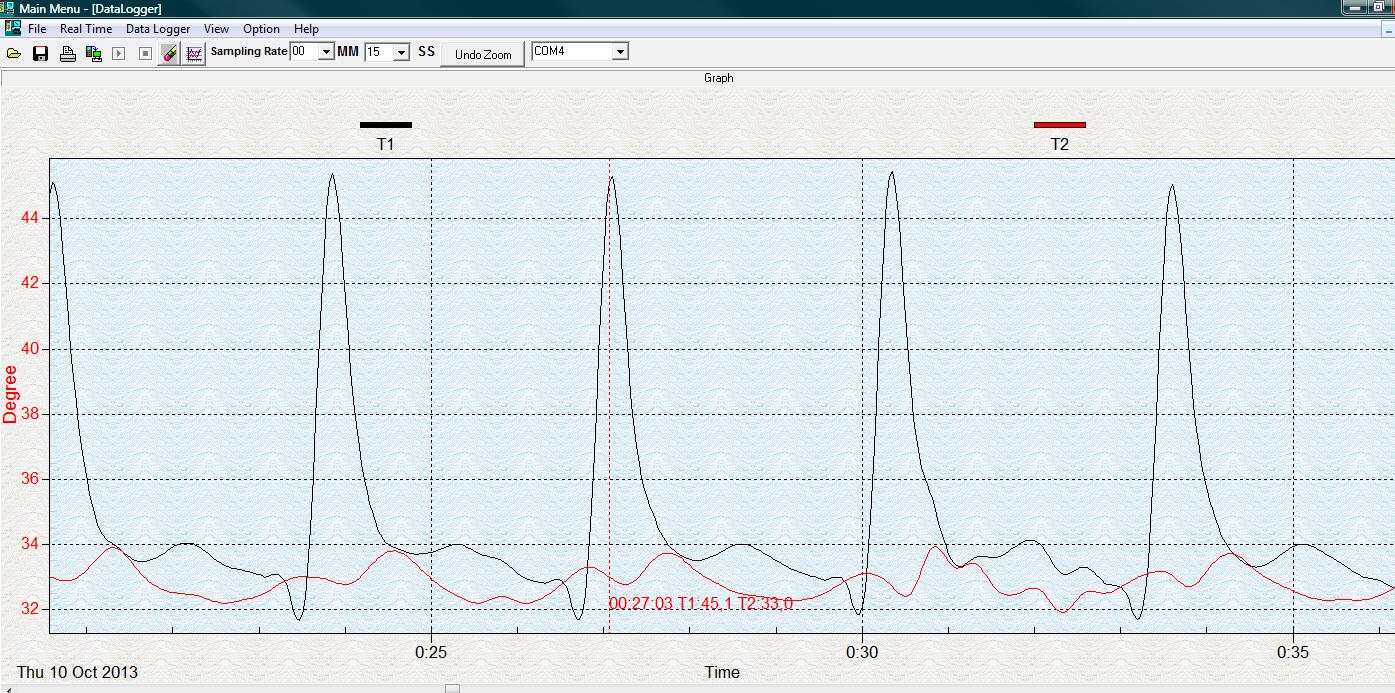The height and width of the screenshot is (693, 1395).
Task: Click the computer connection icon
Action: [94, 53]
